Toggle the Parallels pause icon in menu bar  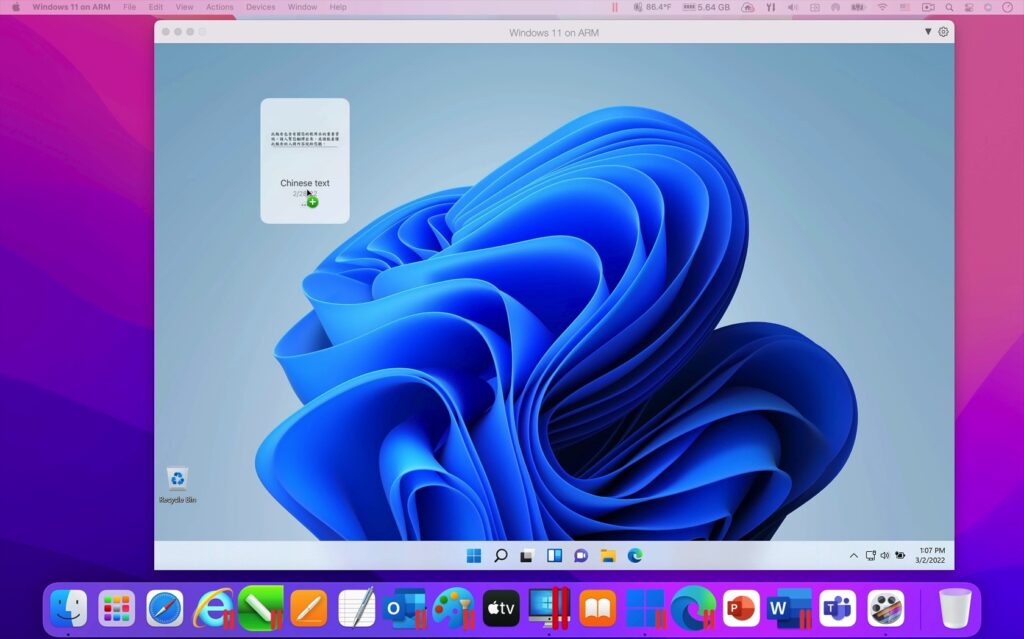click(x=614, y=7)
